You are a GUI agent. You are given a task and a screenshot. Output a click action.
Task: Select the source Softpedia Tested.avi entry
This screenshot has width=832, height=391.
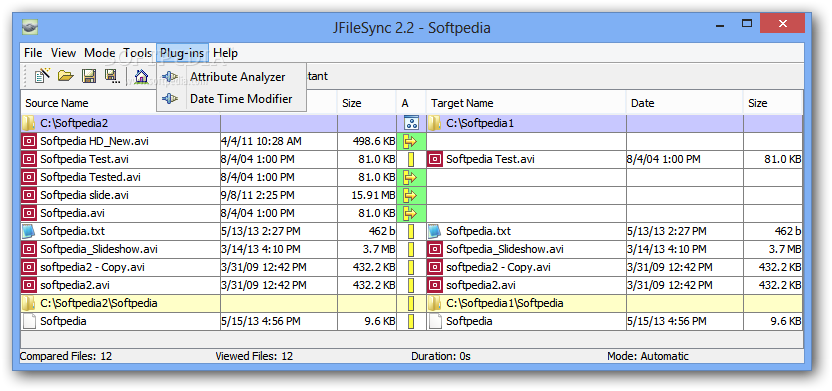(x=90, y=177)
